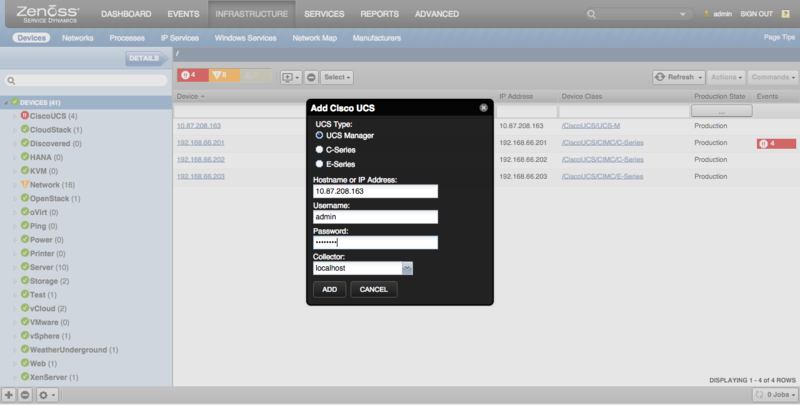This screenshot has width=800, height=405.
Task: Open the ADVANCED menu
Action: pyautogui.click(x=437, y=14)
